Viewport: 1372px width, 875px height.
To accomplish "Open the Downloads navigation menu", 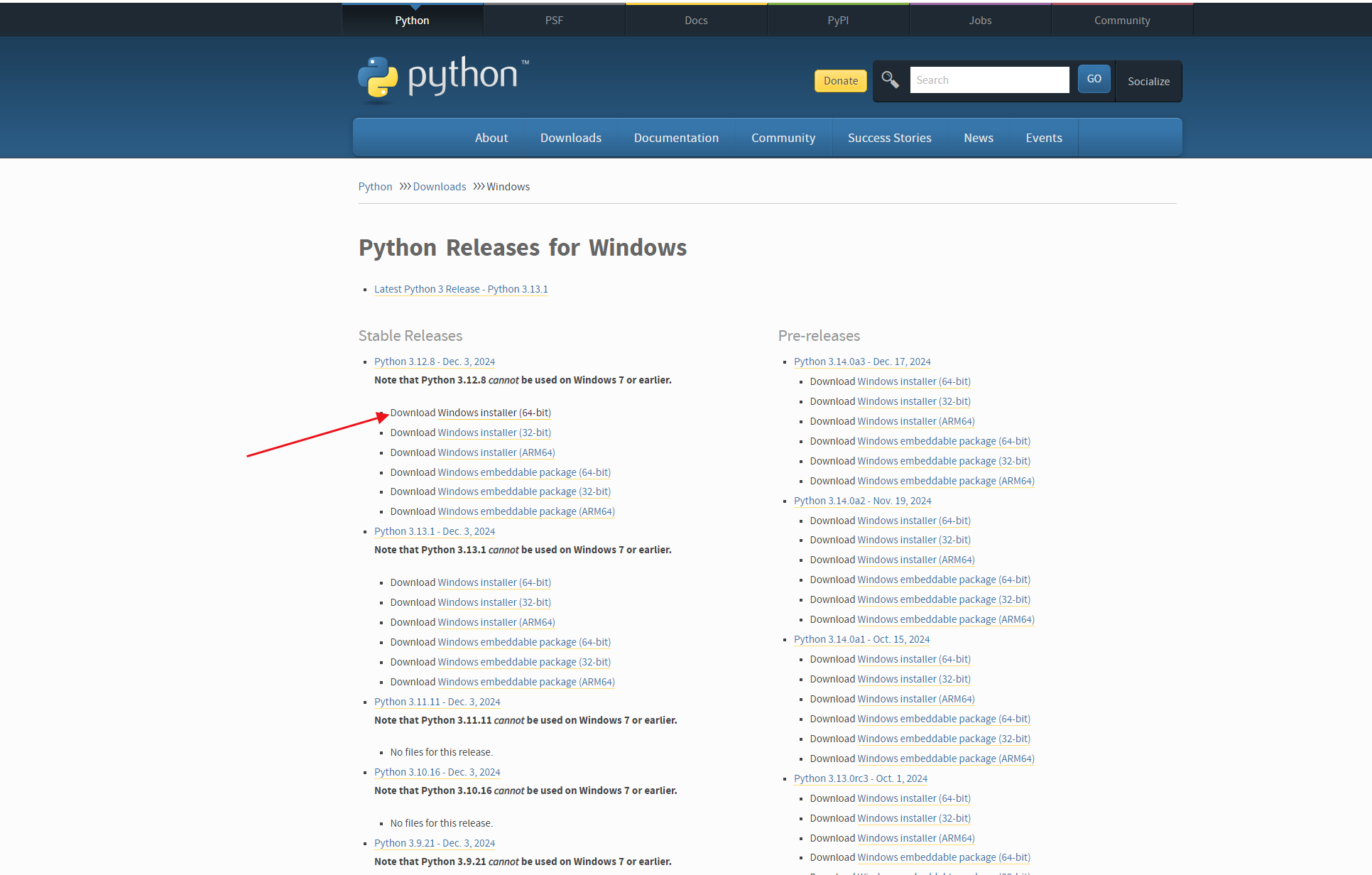I will pos(570,138).
